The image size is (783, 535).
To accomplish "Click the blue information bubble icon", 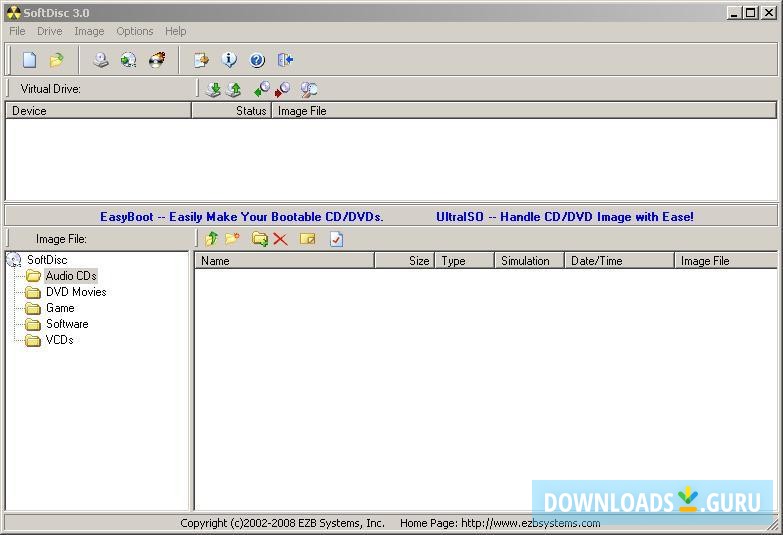I will point(229,60).
